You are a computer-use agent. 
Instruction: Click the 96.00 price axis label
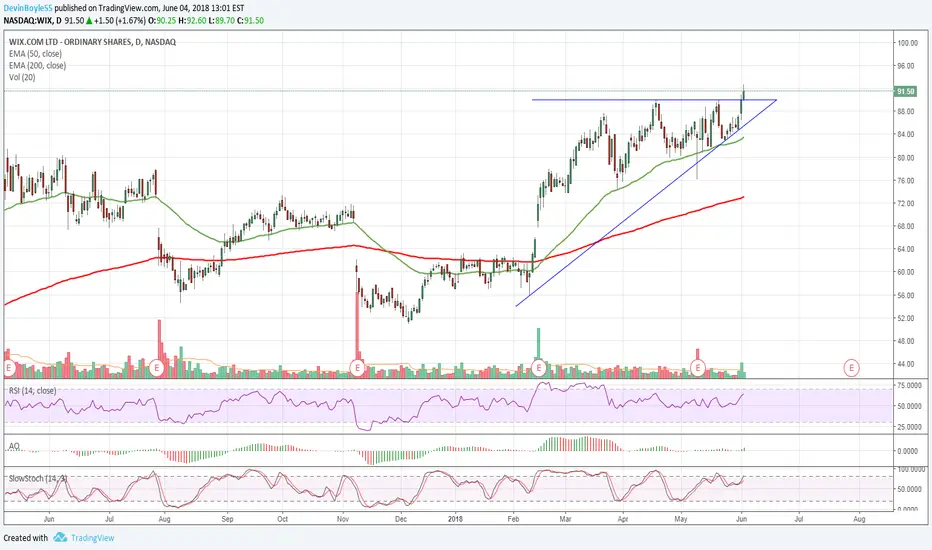pos(906,66)
